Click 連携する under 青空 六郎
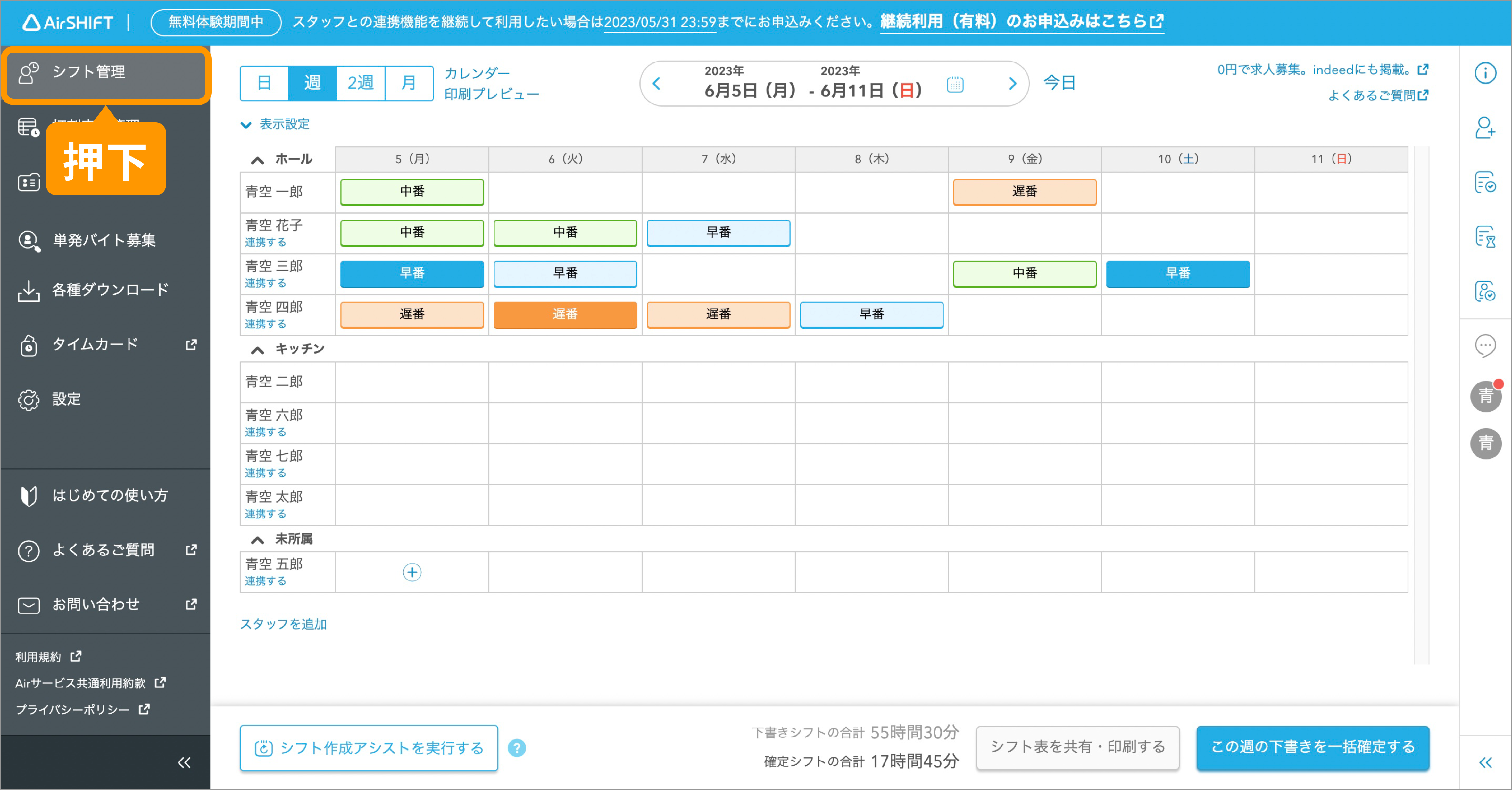Screen dimensions: 1512x790 point(265,432)
